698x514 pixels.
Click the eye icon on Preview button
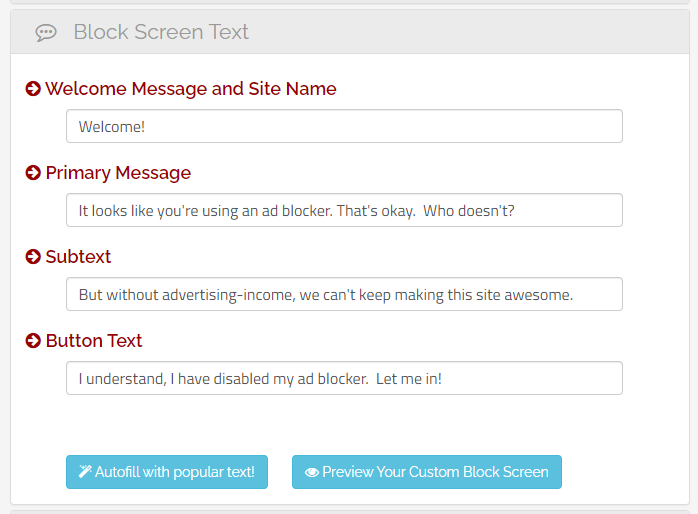[312, 472]
